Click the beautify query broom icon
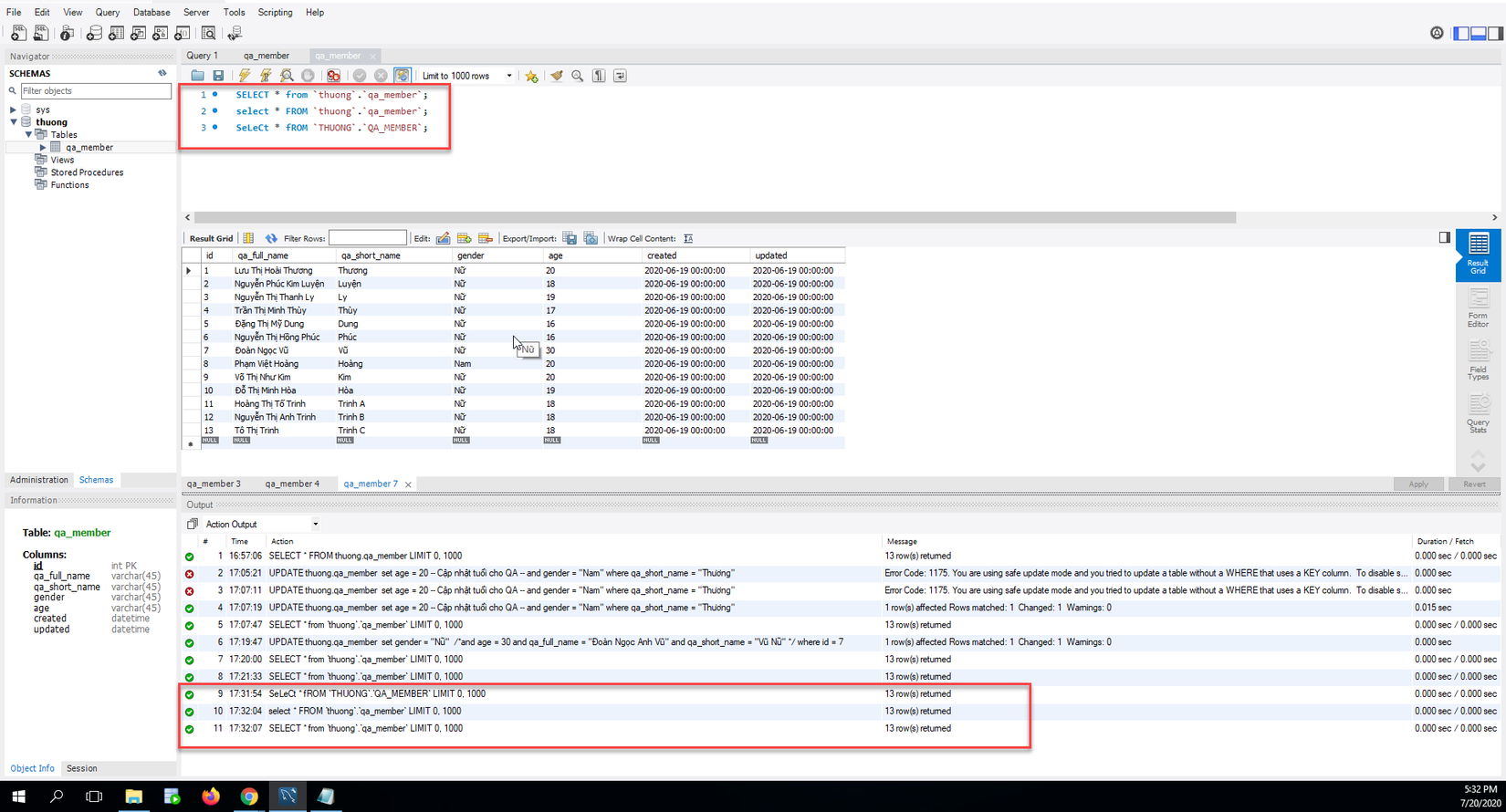Screen dimensions: 1506x812 [556, 76]
